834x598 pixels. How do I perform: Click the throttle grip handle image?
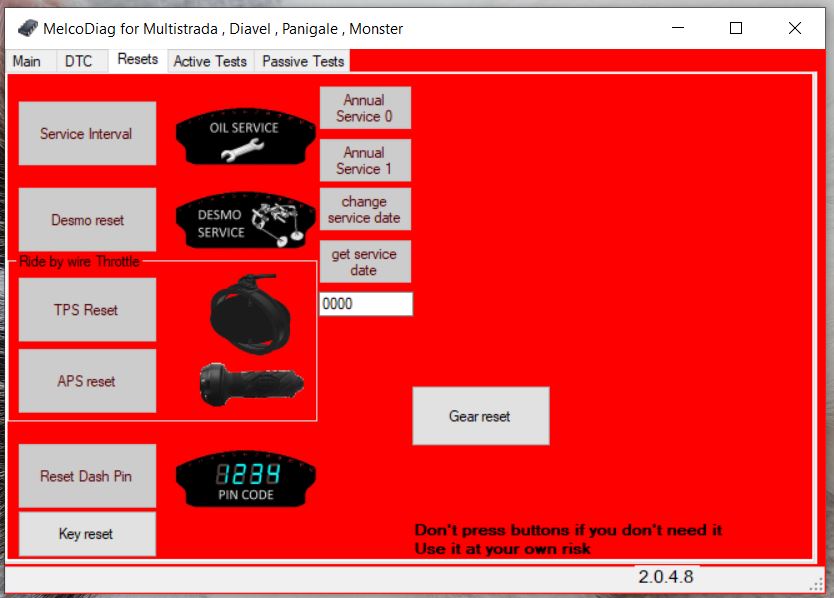tap(251, 381)
